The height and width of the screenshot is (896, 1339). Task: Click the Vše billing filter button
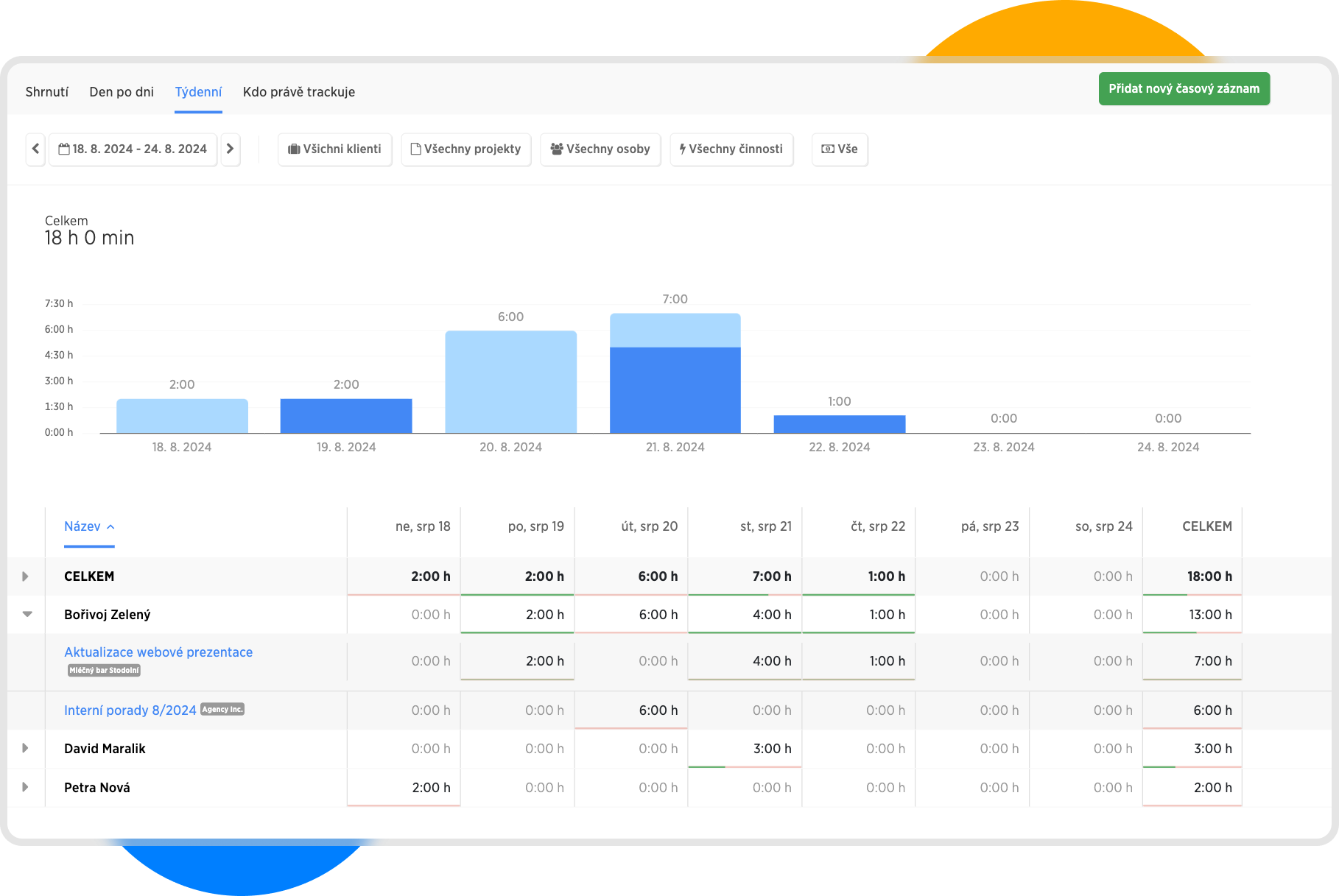840,149
